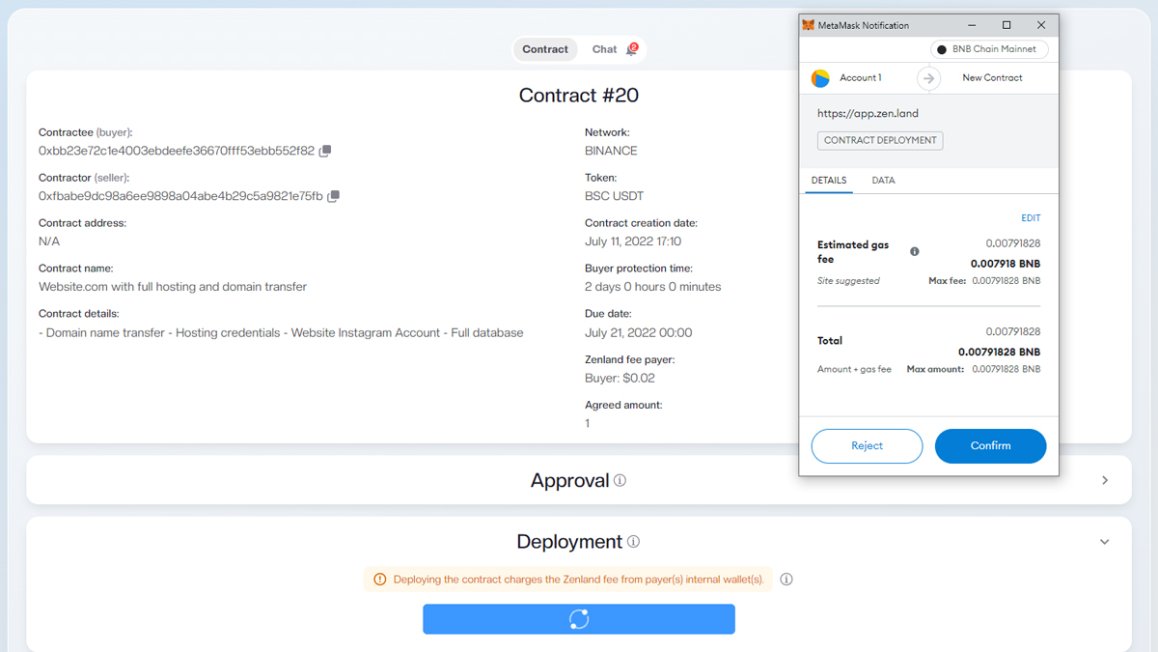
Task: Open the DETAILS tab in MetaMask
Action: pos(829,180)
